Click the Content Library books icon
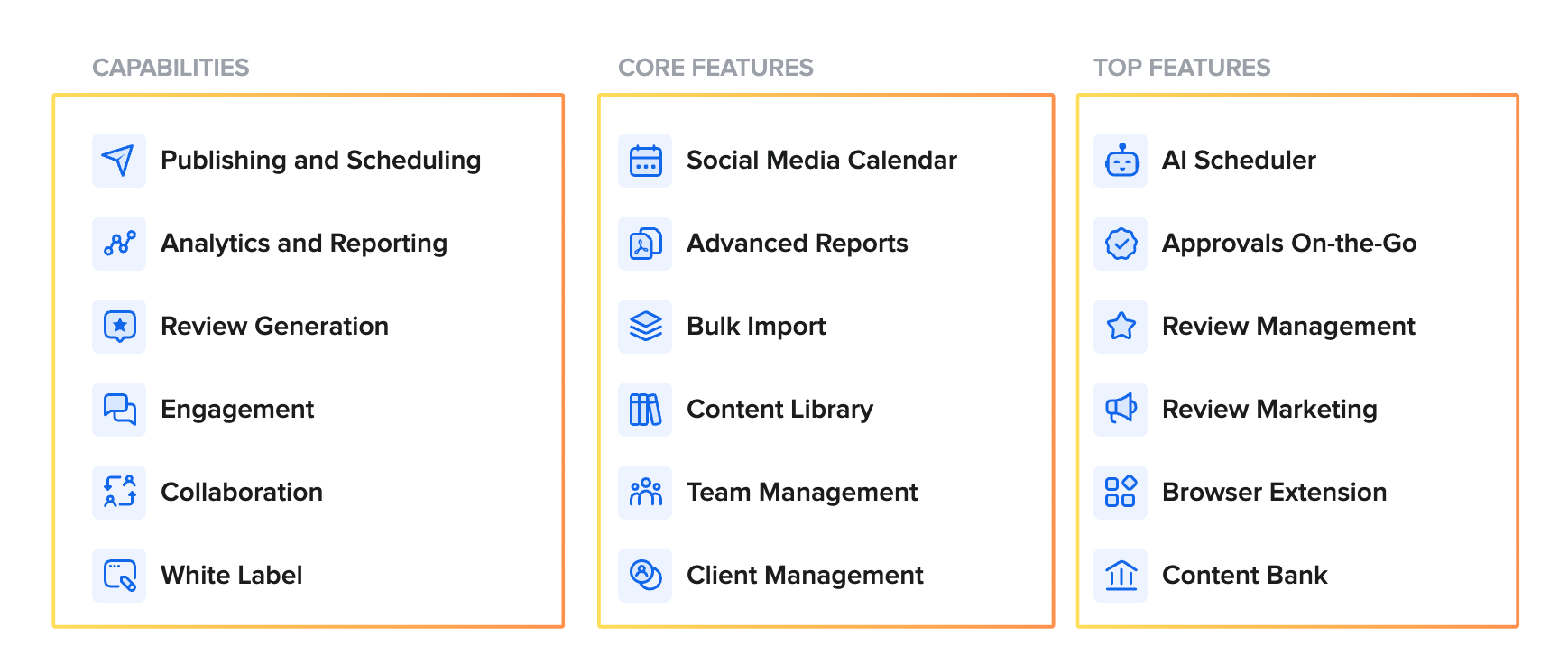 coord(645,410)
